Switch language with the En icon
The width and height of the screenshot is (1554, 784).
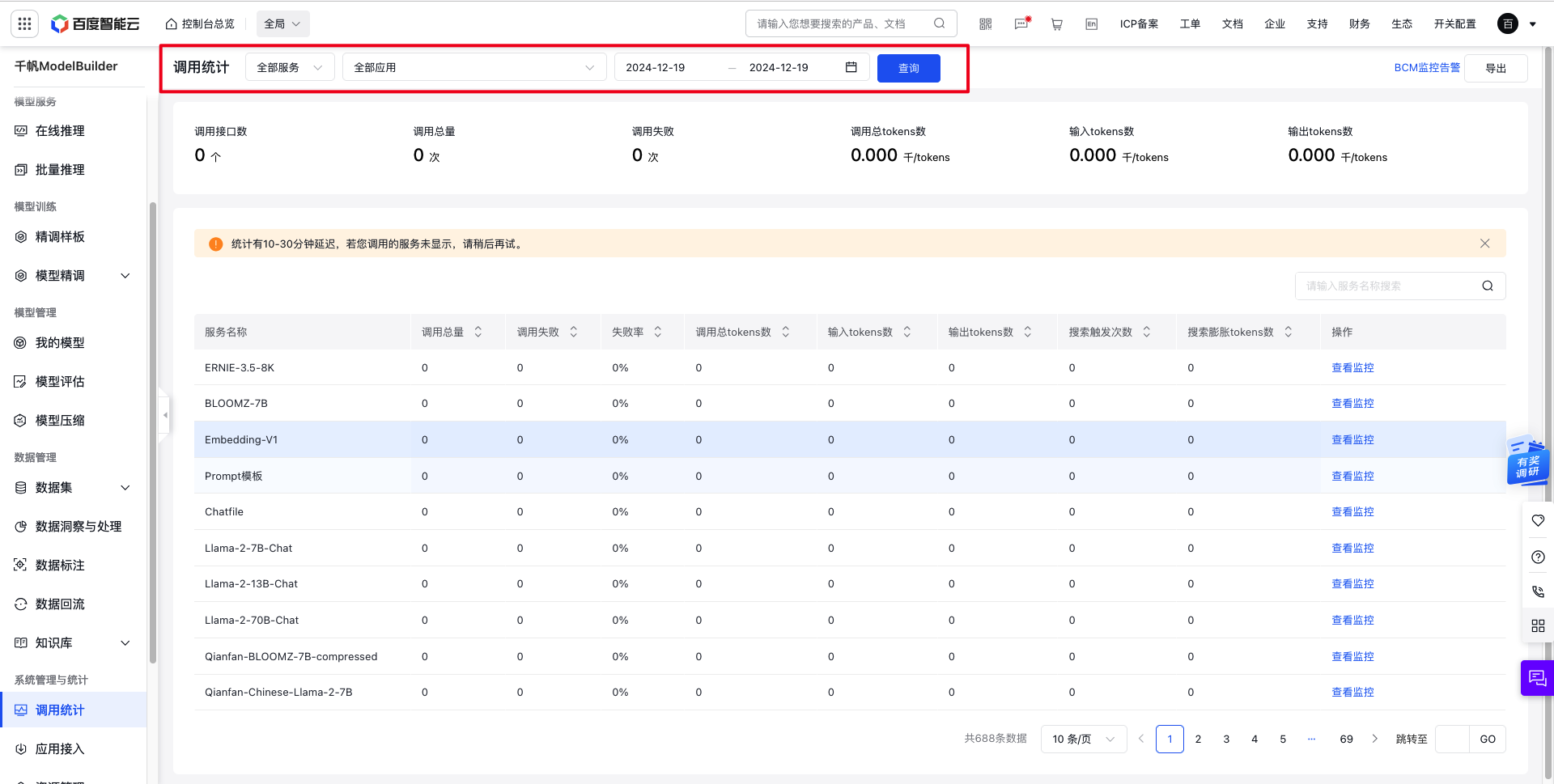[1091, 23]
